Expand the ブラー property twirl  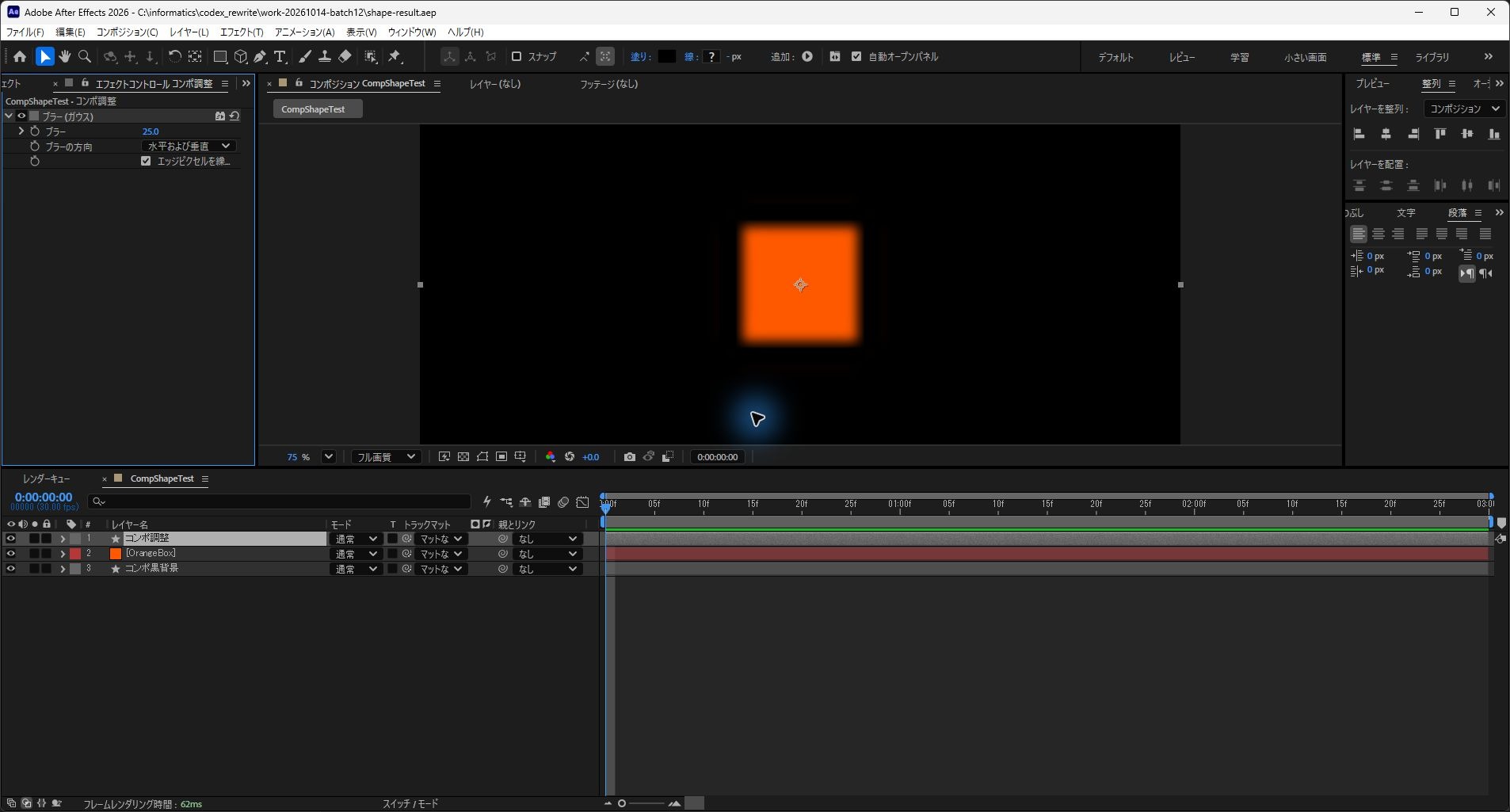coord(21,131)
